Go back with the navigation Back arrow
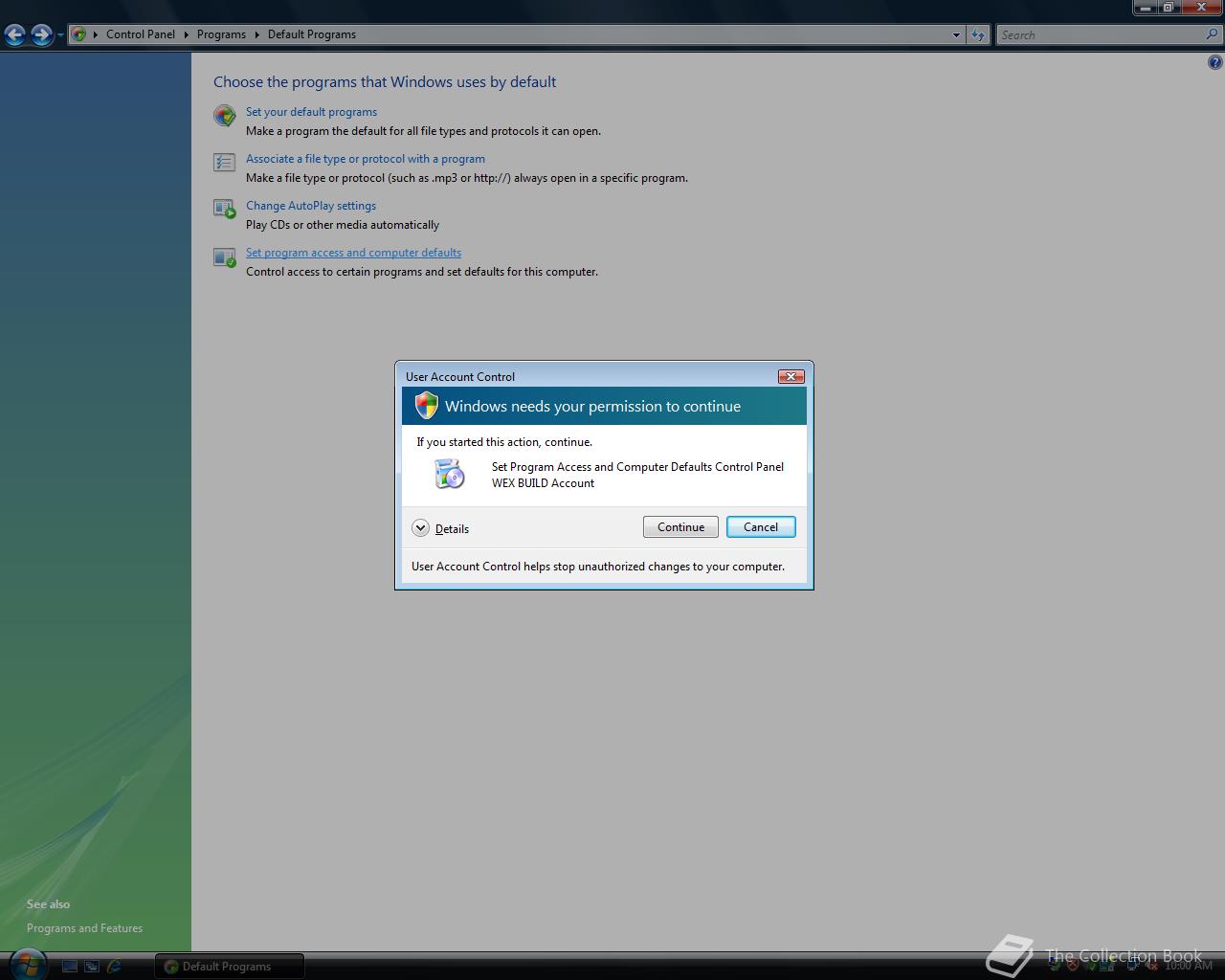The image size is (1225, 980). point(14,34)
